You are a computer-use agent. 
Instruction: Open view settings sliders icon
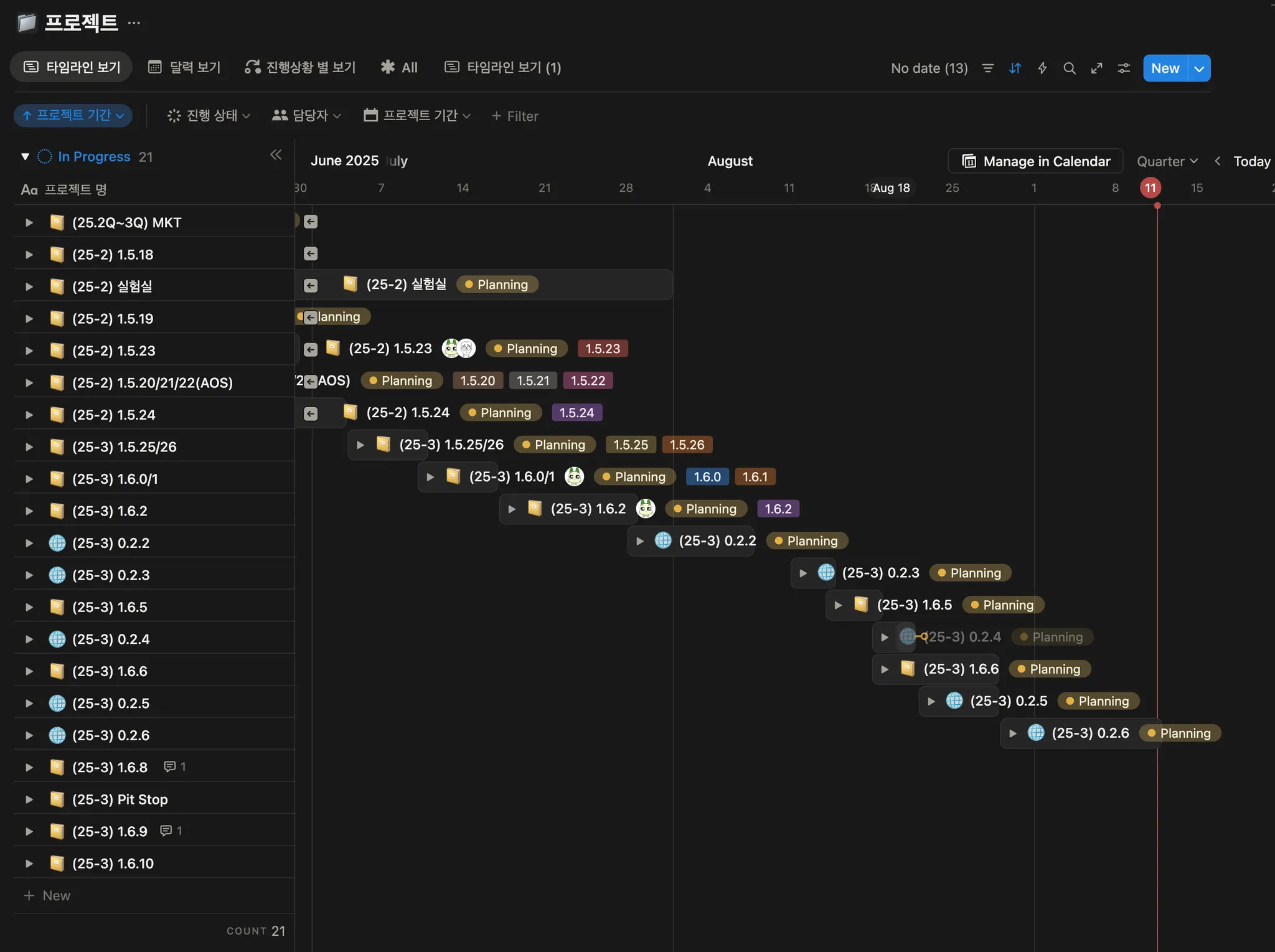tap(1124, 68)
